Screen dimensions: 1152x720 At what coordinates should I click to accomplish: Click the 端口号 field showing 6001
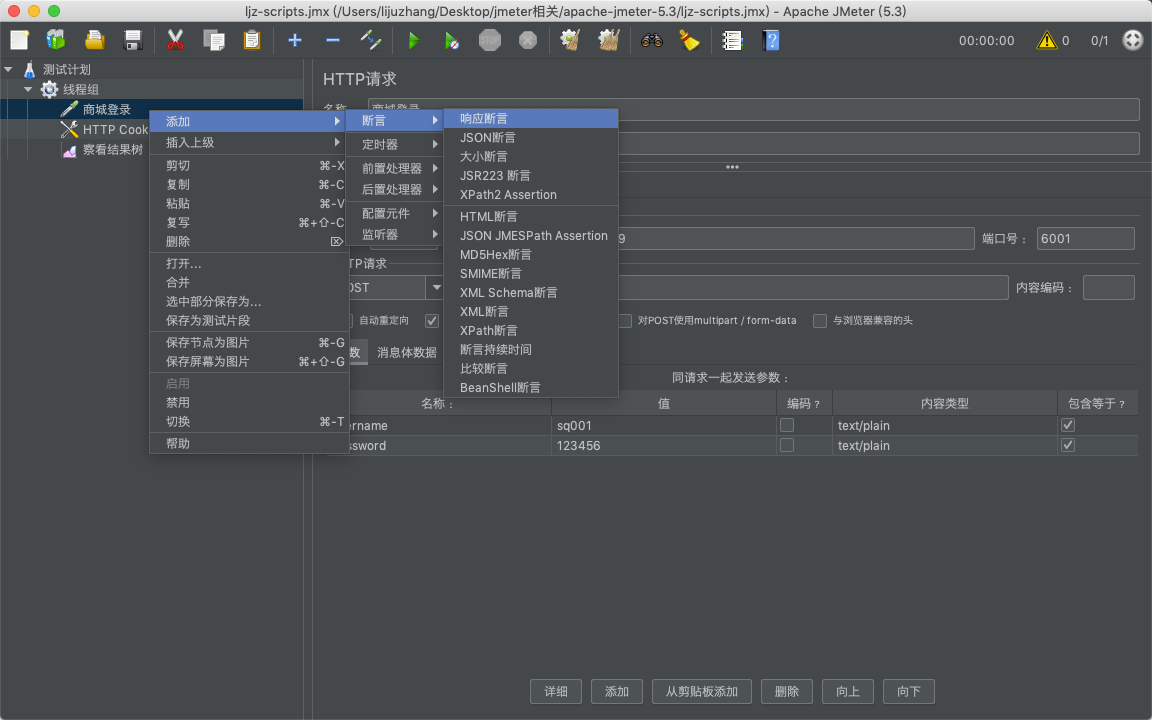click(x=1085, y=239)
